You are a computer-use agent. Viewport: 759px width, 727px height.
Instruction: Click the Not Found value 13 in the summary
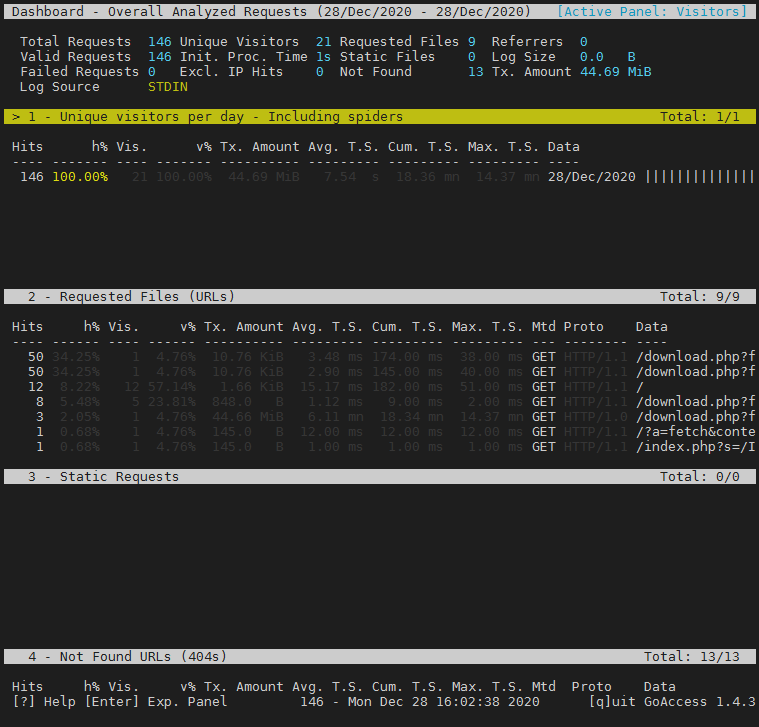(475, 72)
